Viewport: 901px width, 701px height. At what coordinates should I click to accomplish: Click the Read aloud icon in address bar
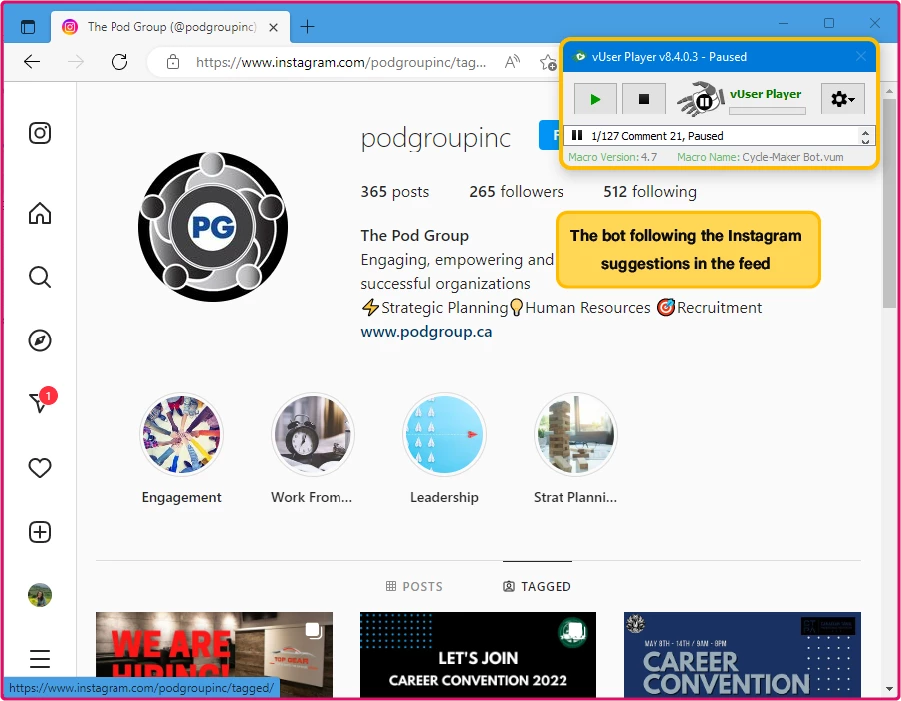[x=512, y=61]
